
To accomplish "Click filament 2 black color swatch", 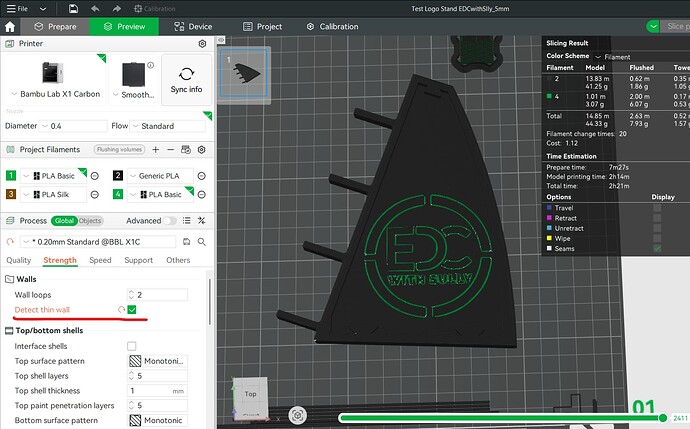I will [117, 176].
